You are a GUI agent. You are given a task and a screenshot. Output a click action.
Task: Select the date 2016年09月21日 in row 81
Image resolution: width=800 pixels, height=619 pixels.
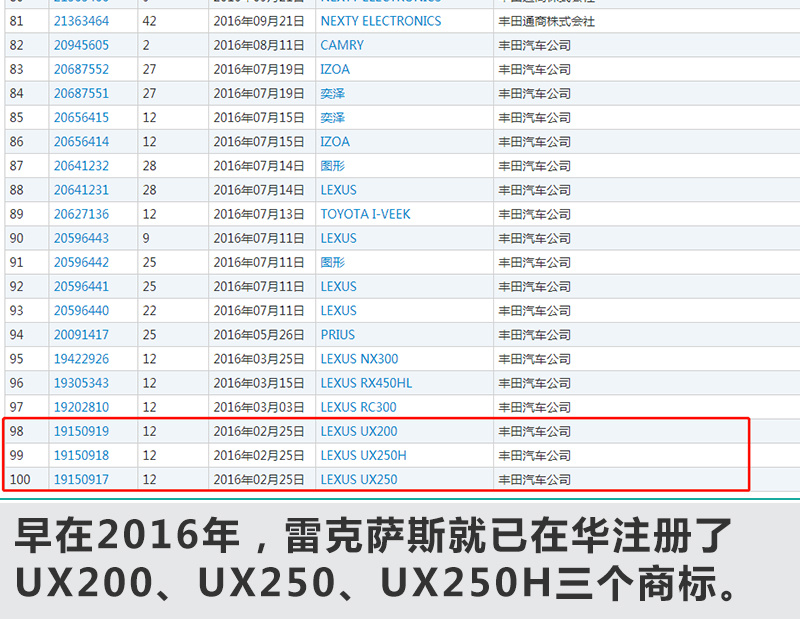tap(259, 21)
